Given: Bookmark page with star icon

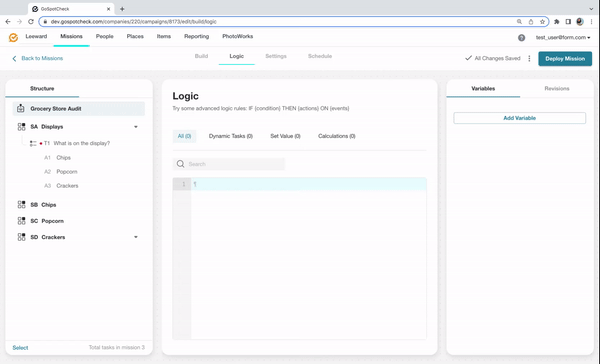Looking at the screenshot, I should [x=542, y=22].
